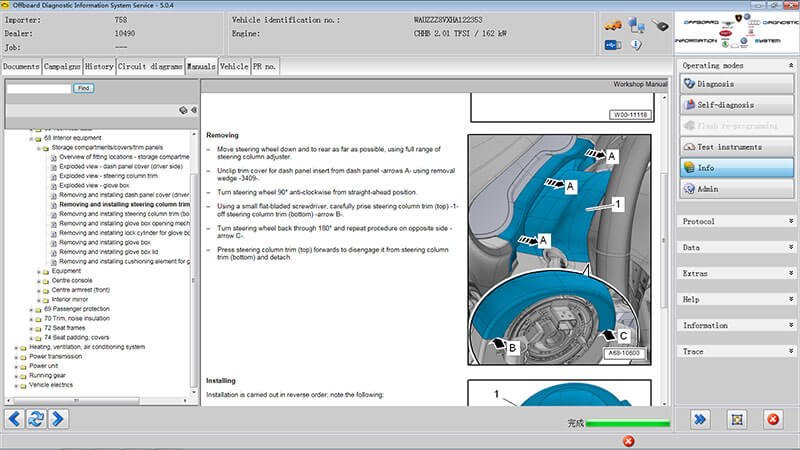Select Centre armrest (front) folder

(x=81, y=290)
